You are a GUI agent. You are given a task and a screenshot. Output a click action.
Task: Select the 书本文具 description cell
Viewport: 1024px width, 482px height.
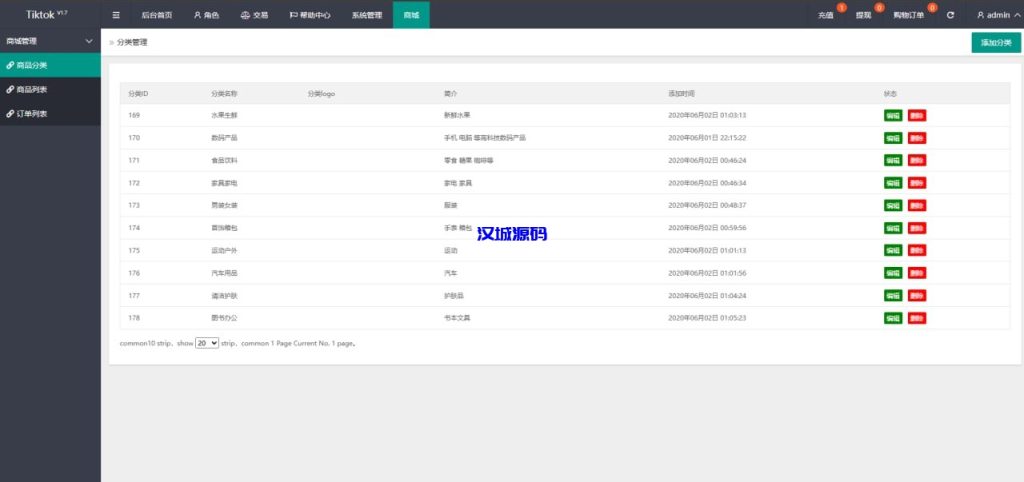click(x=456, y=318)
